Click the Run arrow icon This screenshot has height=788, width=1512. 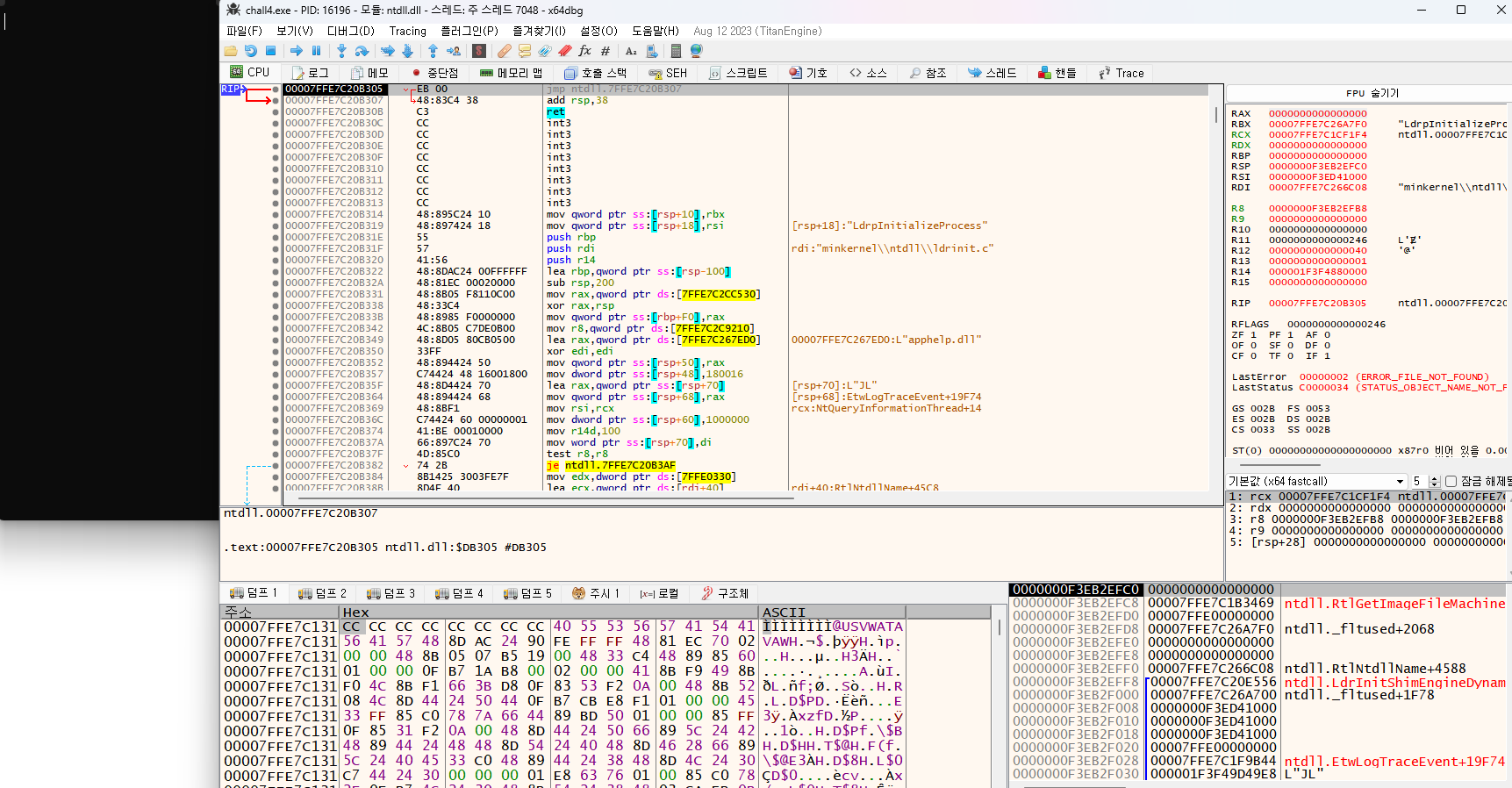[296, 51]
